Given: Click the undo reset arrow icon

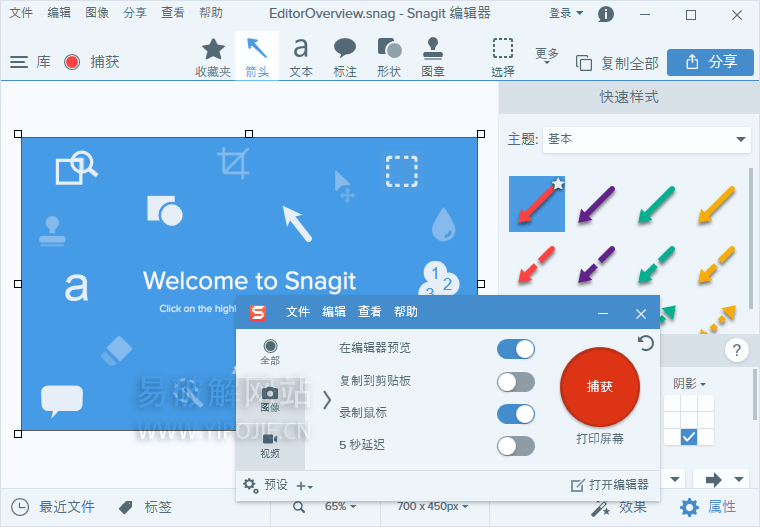Looking at the screenshot, I should point(646,343).
